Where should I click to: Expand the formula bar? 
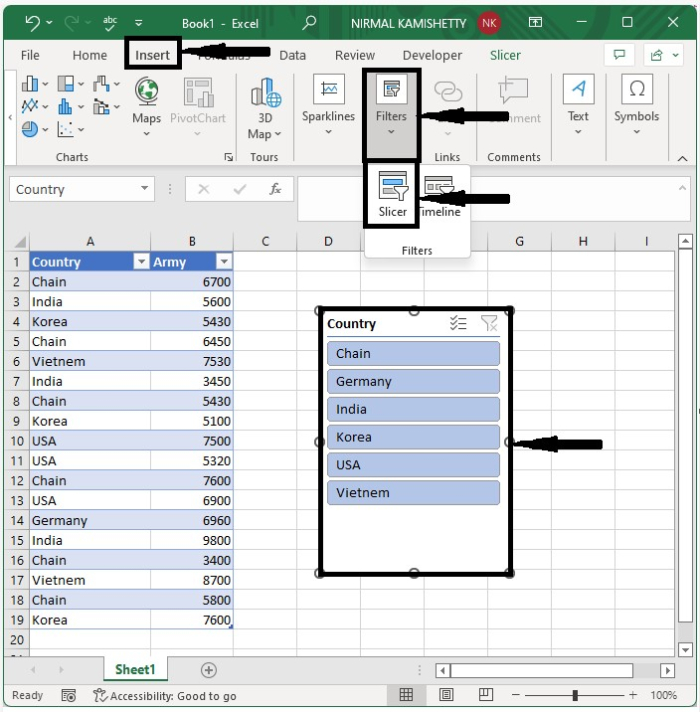pyautogui.click(x=682, y=188)
